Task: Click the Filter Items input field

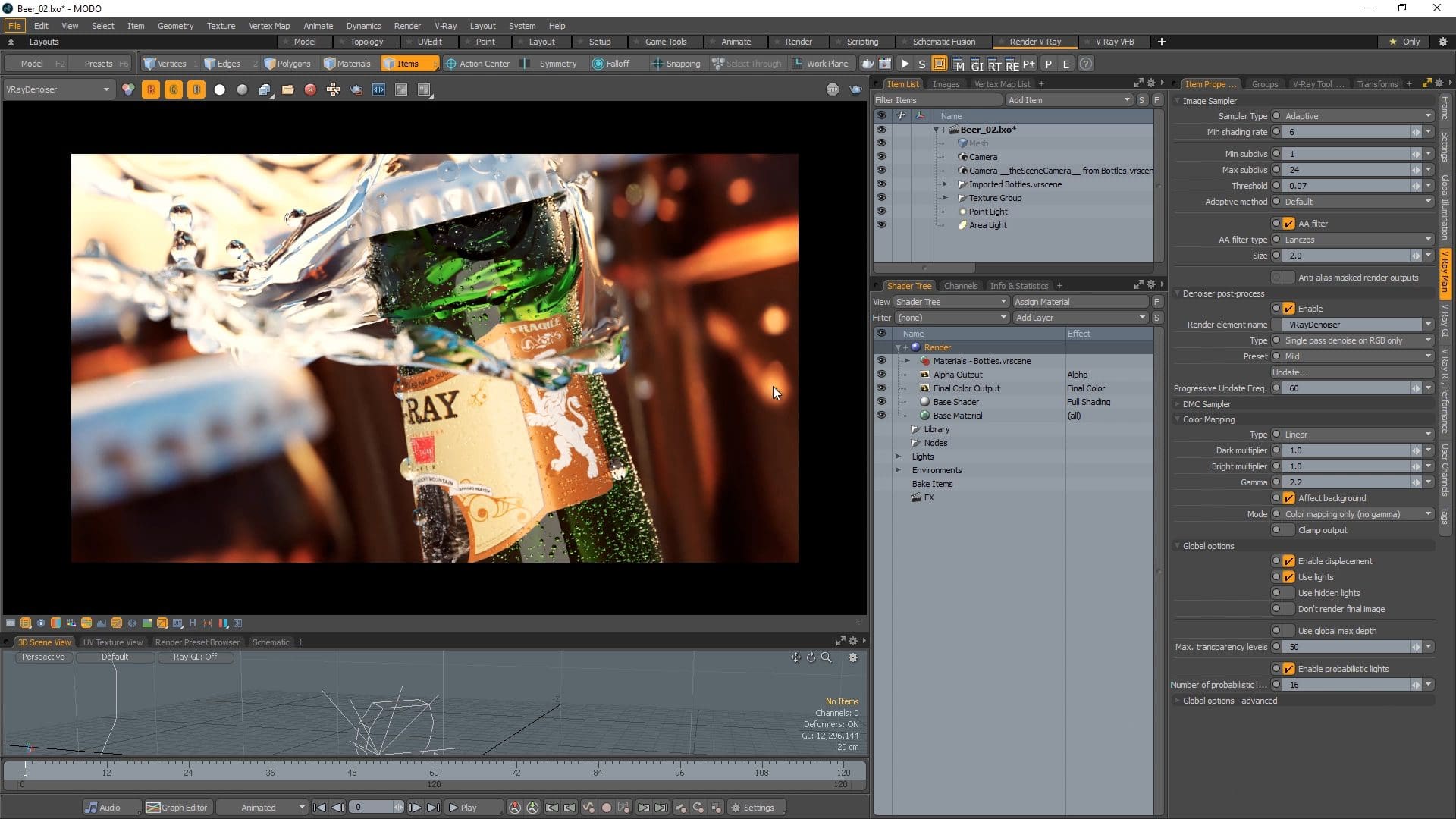Action: tap(937, 100)
